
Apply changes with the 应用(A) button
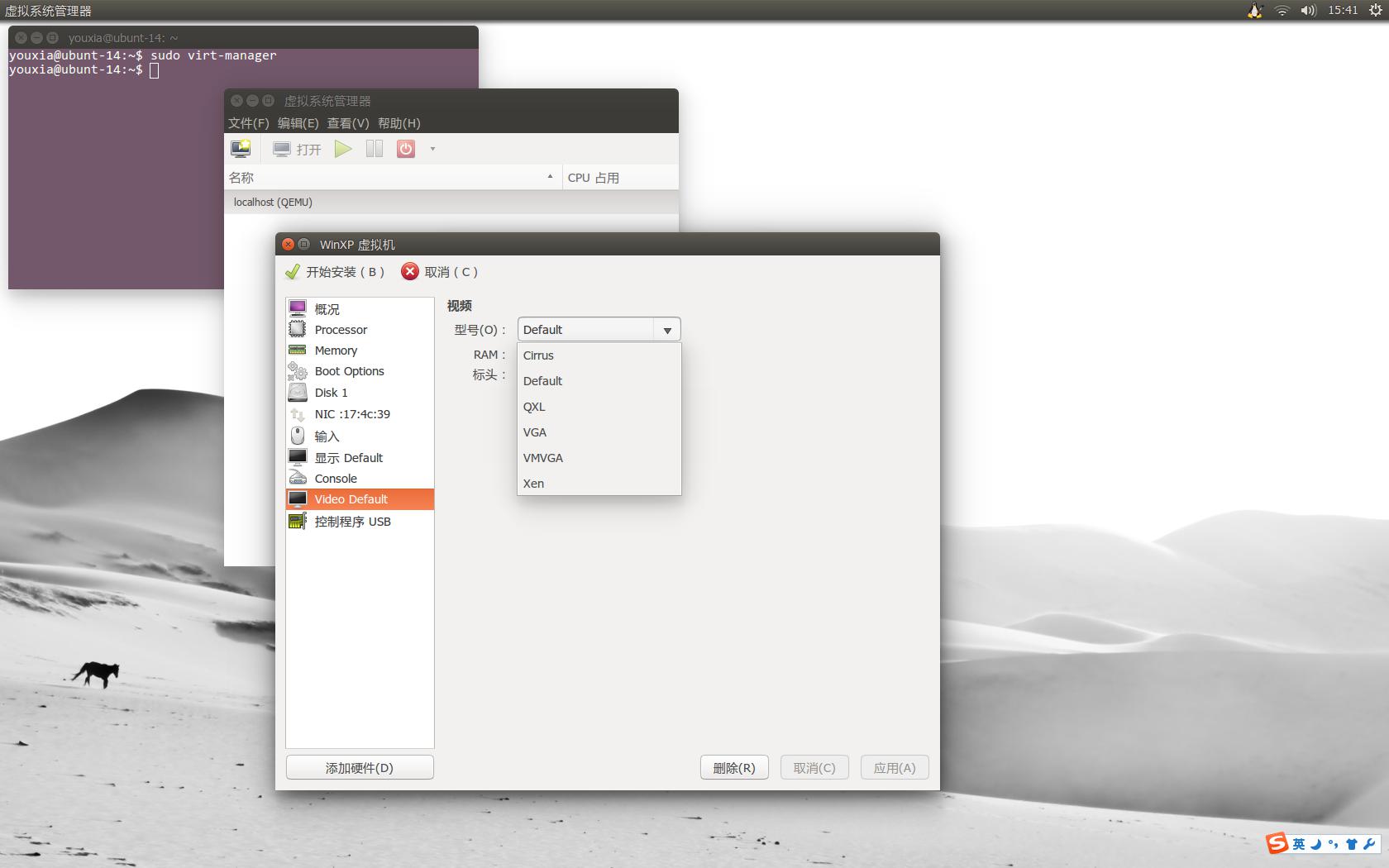[x=894, y=767]
